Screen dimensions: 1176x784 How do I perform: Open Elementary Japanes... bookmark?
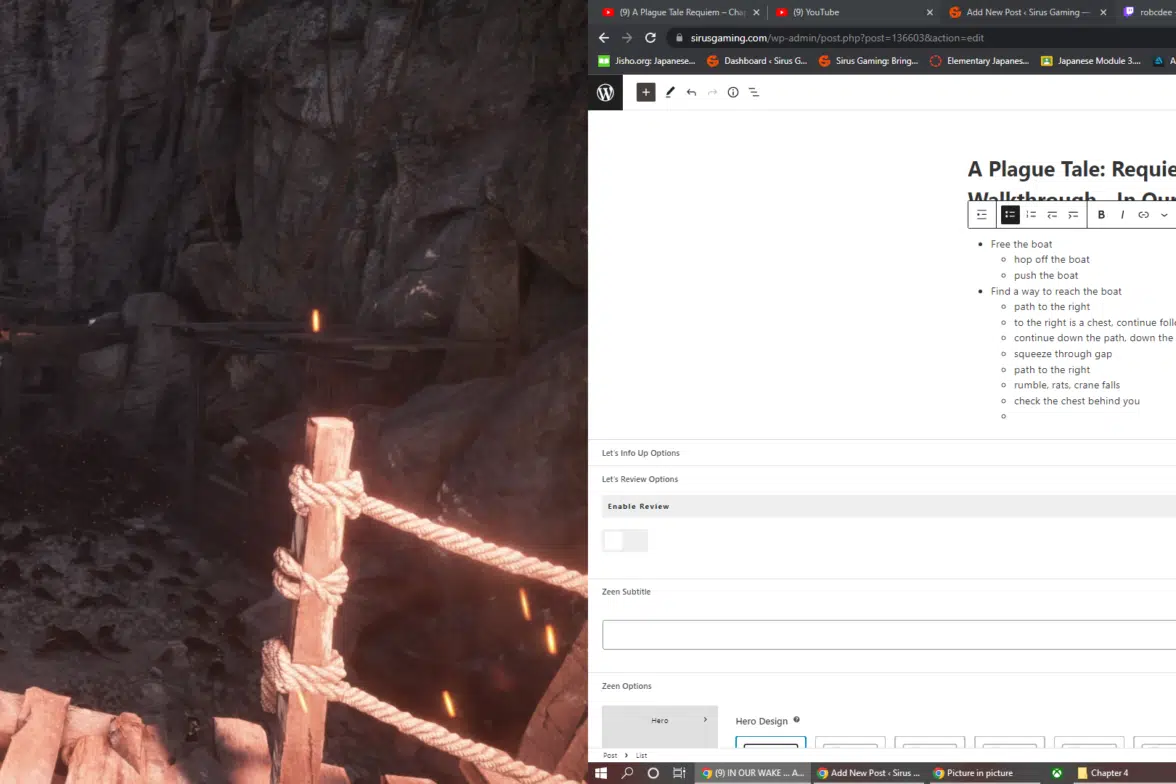point(980,61)
